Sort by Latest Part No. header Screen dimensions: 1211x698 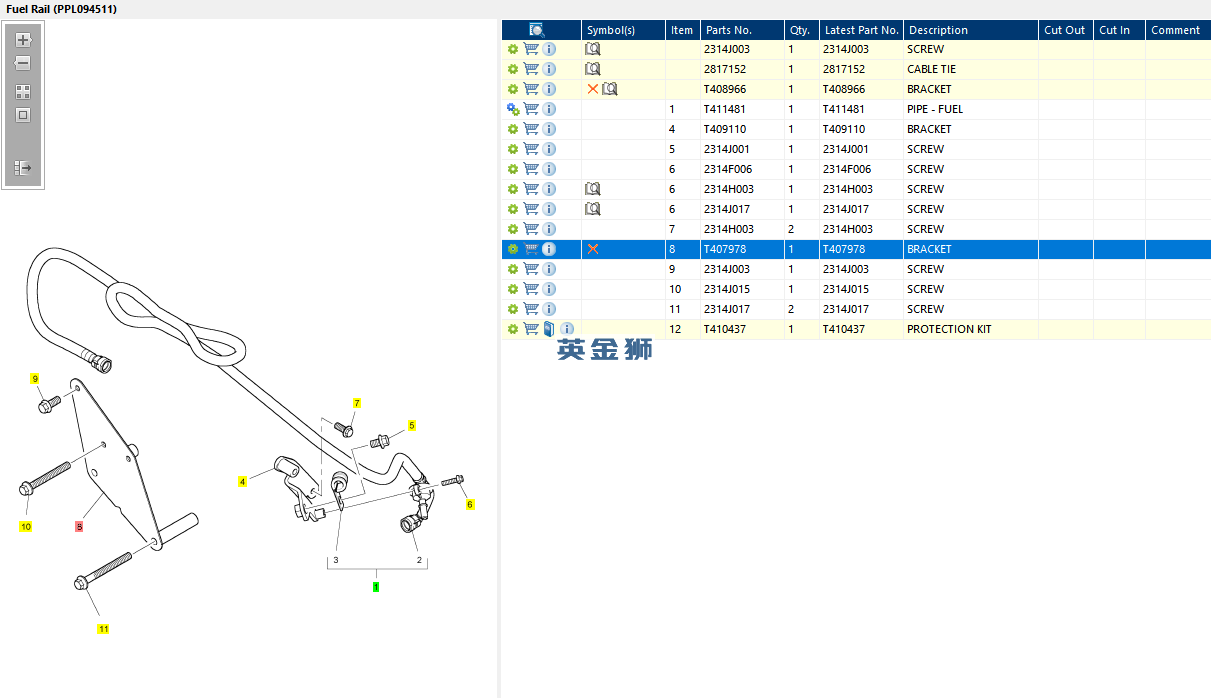tap(861, 30)
